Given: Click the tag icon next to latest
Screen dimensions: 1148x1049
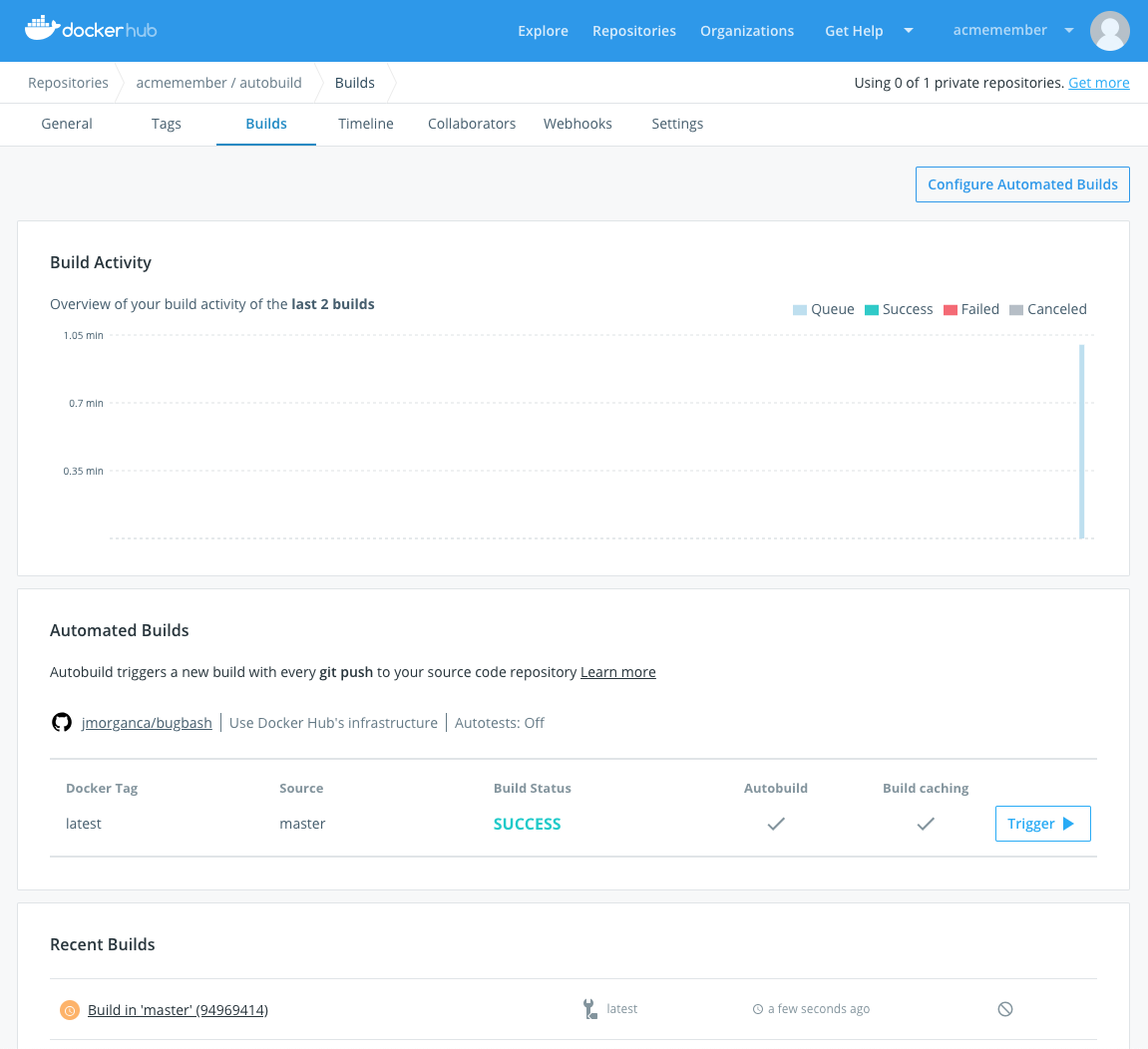Looking at the screenshot, I should [589, 1008].
